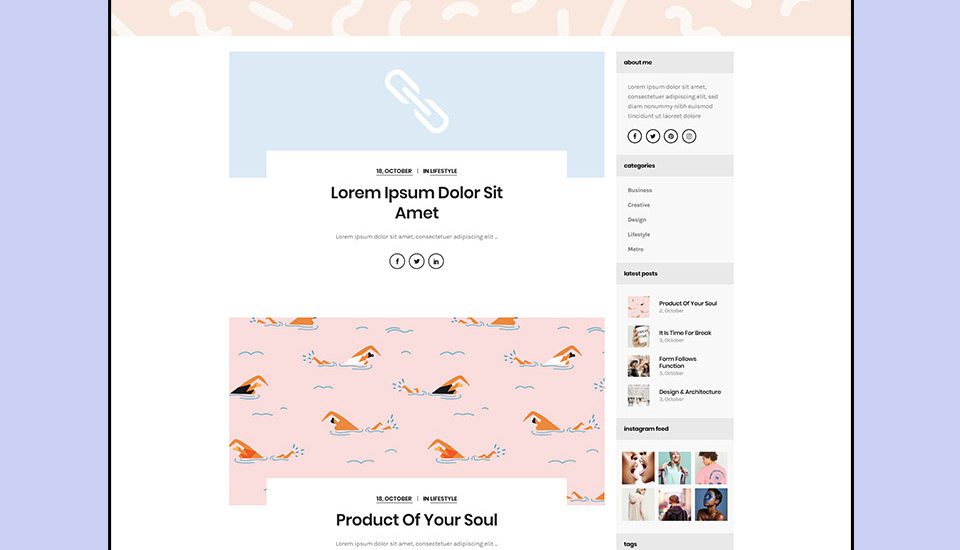Open the Business category
This screenshot has height=550, width=960.
[x=640, y=190]
